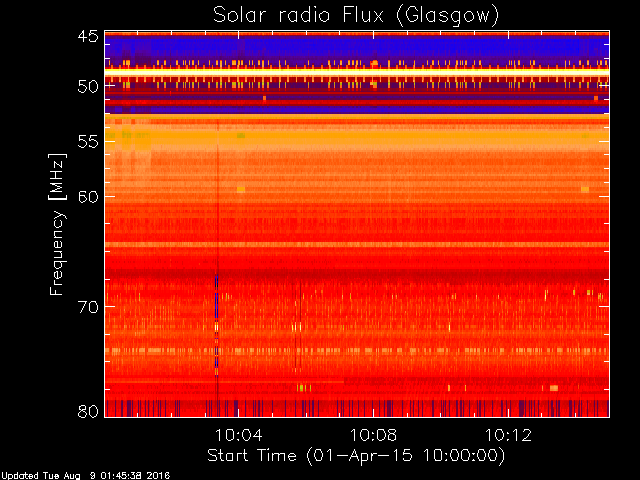Click the 'Solar radio Flux (Glasgow)' title
This screenshot has height=480, width=640.
click(355, 15)
